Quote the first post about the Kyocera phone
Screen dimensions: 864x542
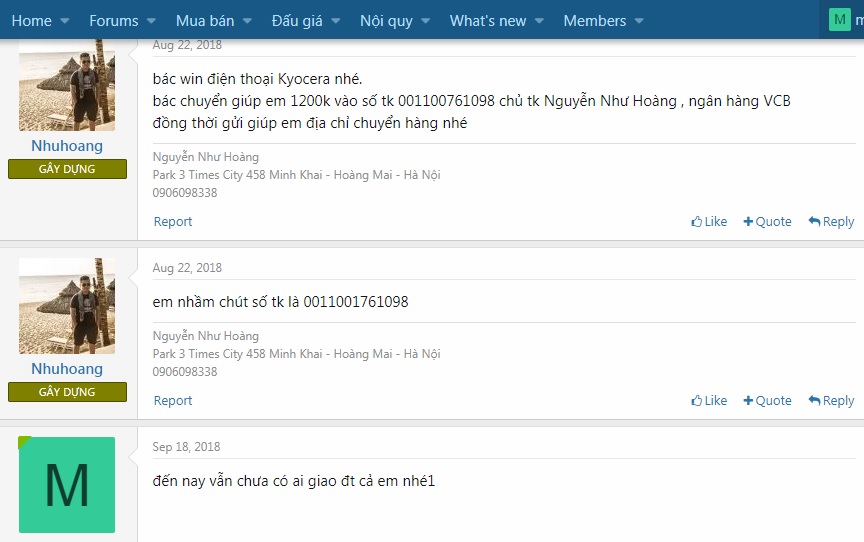(x=767, y=222)
